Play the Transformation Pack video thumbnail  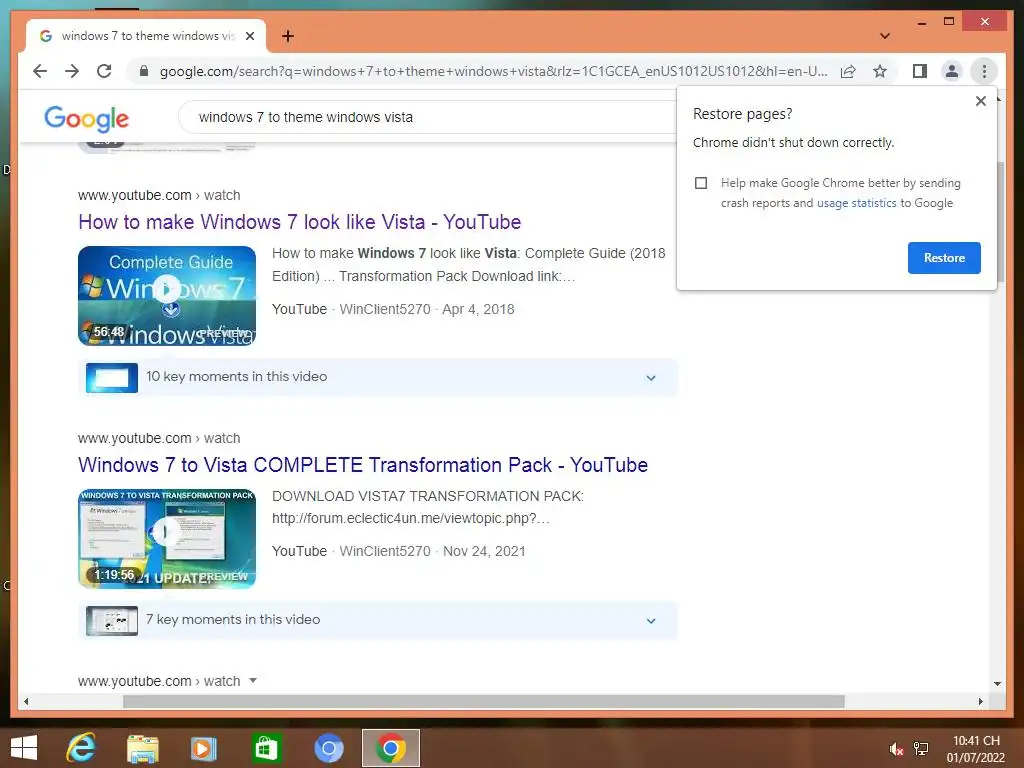click(x=167, y=539)
